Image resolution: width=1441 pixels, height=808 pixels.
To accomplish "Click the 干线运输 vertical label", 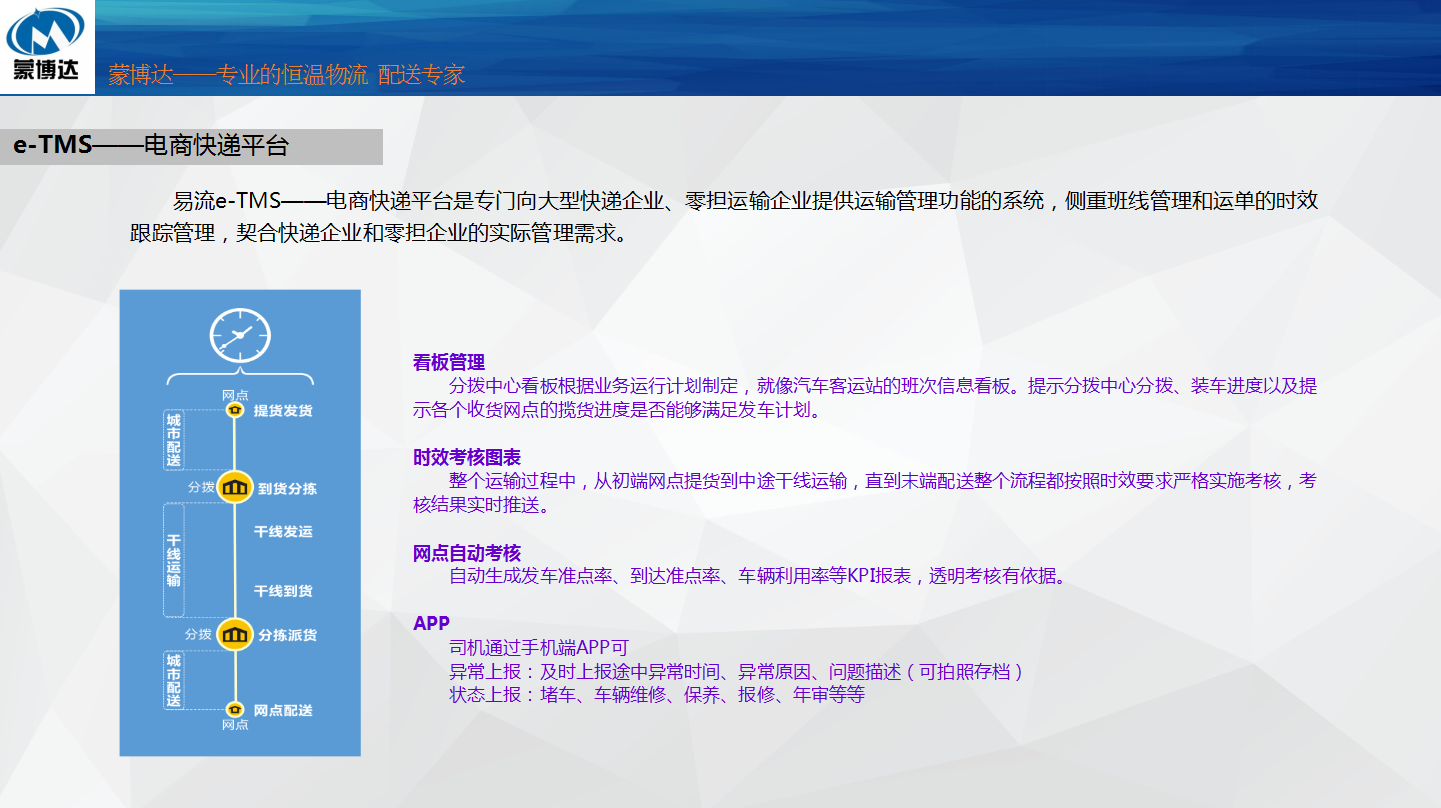I will 174,560.
